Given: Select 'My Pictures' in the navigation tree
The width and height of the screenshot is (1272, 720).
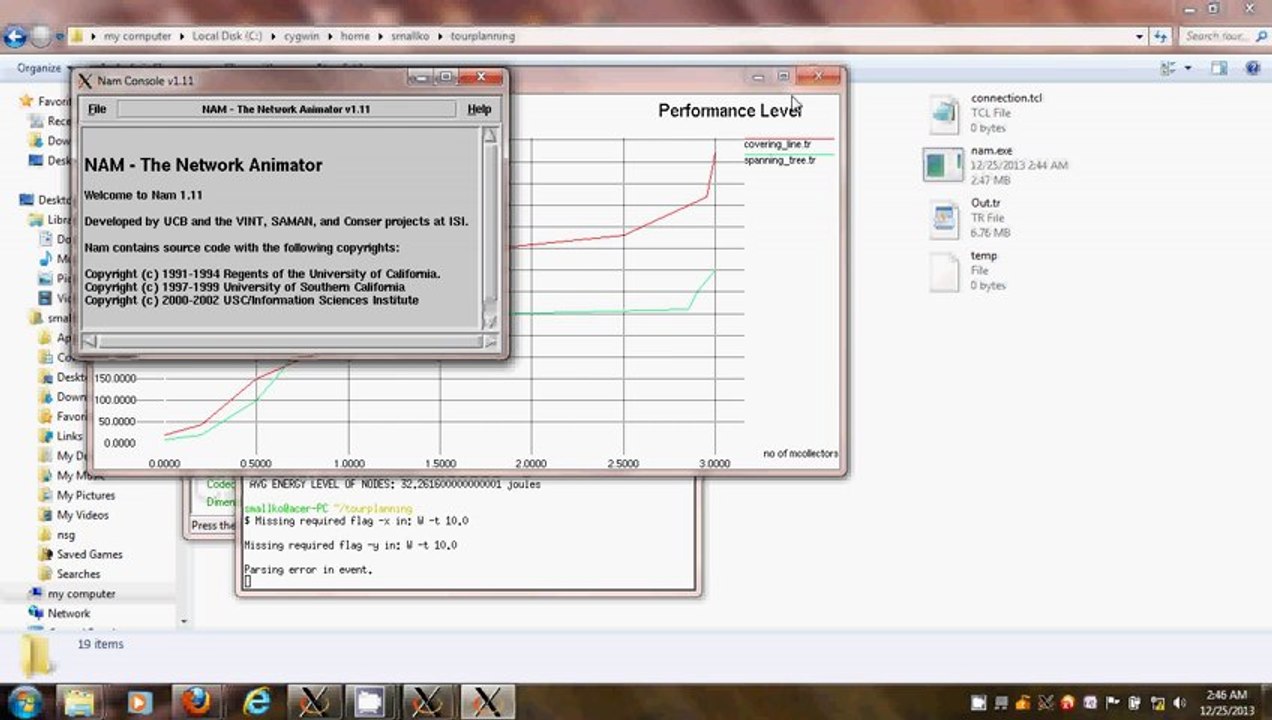Looking at the screenshot, I should pyautogui.click(x=86, y=495).
